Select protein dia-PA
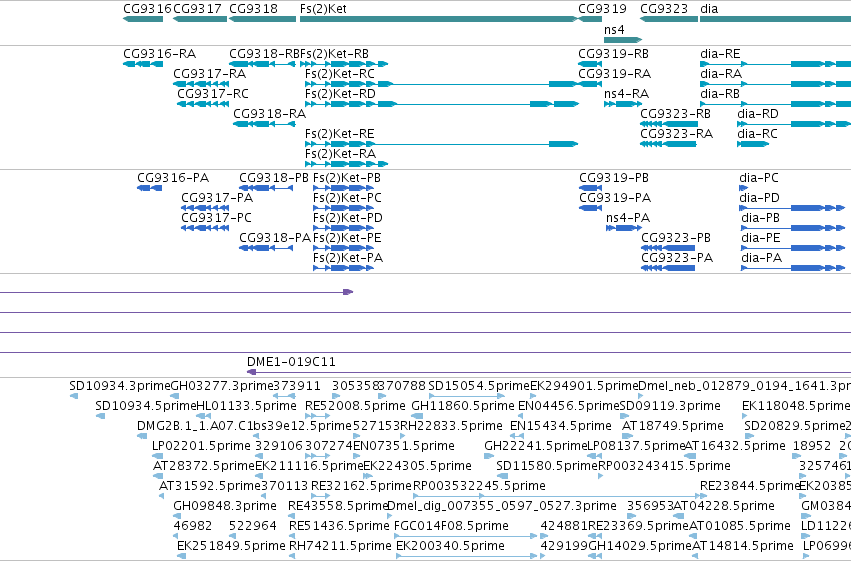This screenshot has height=561, width=851. 793,269
